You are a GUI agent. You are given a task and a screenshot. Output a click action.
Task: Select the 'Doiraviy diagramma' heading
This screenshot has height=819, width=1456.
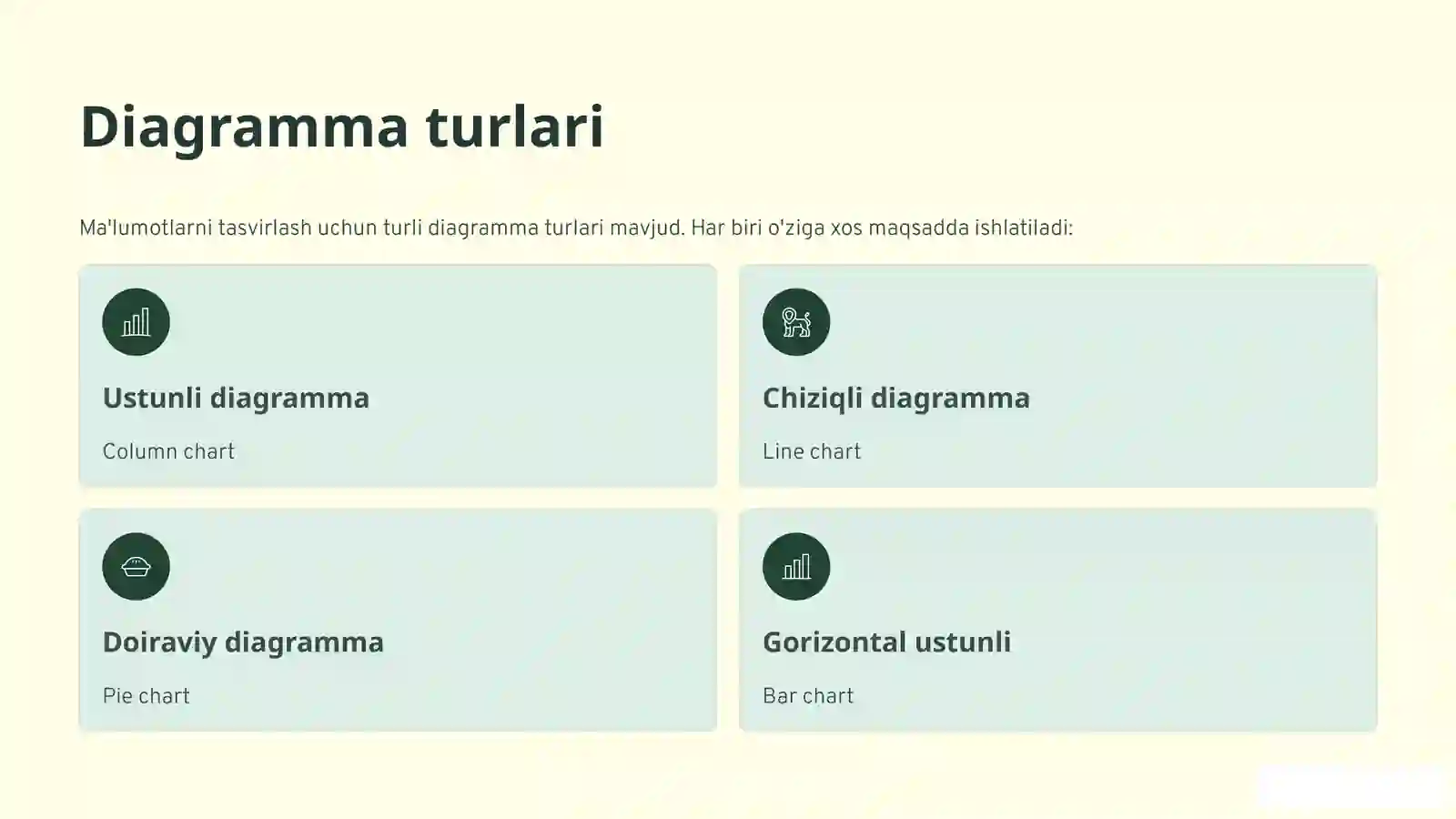pyautogui.click(x=243, y=642)
